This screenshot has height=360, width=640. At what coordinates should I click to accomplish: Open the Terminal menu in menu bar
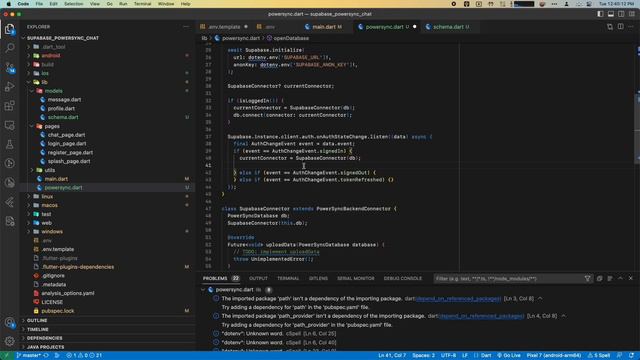pos(142,4)
